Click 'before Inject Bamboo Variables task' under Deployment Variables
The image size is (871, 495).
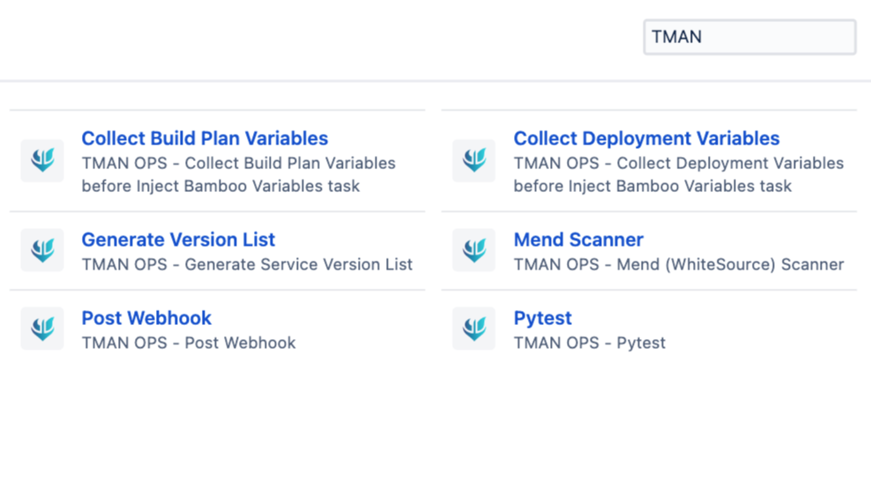tap(652, 186)
